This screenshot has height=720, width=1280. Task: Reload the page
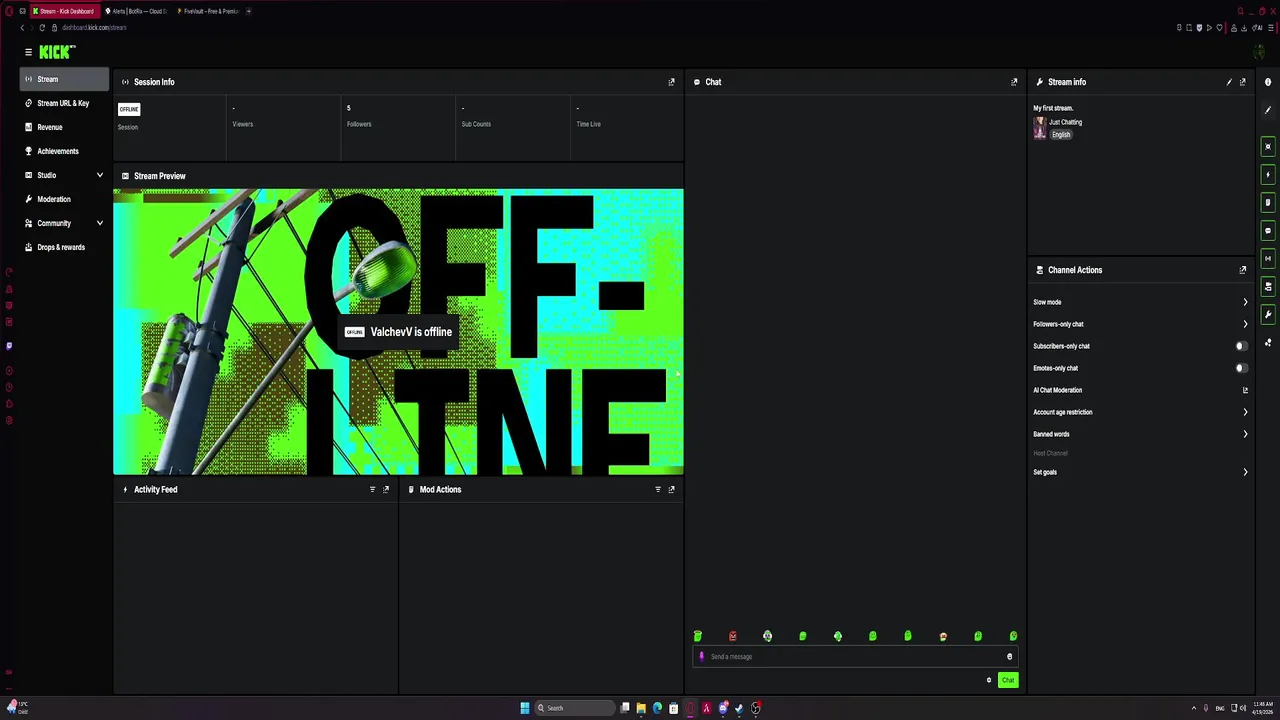click(42, 28)
